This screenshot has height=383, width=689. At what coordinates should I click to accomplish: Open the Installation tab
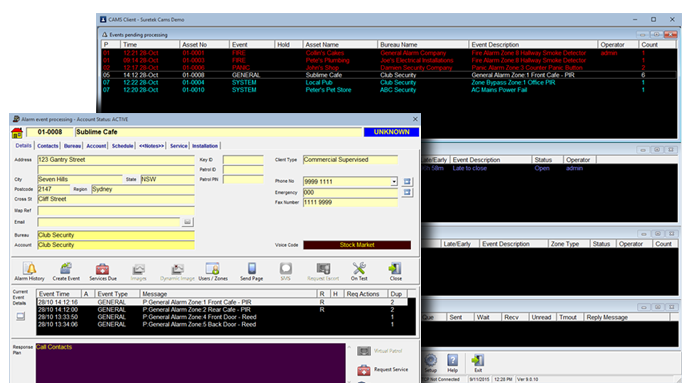tap(205, 146)
